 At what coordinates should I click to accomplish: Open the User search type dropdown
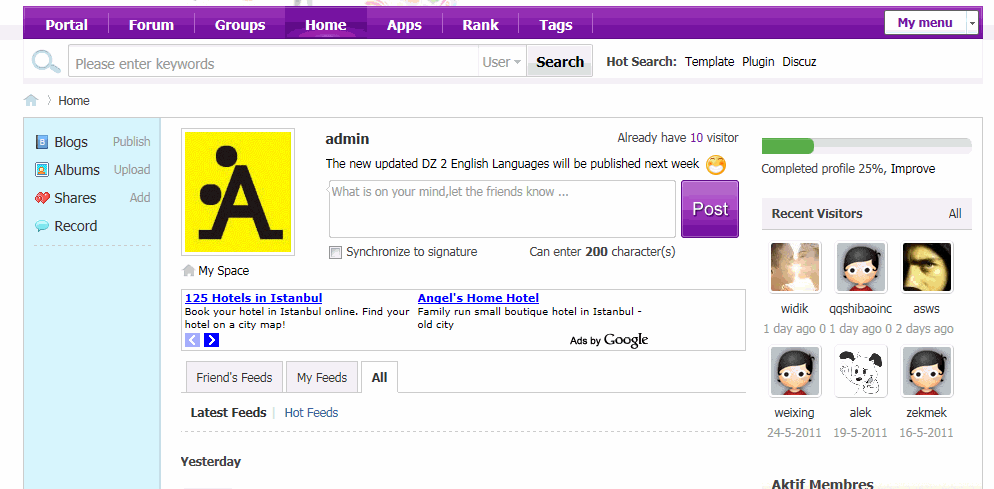[501, 62]
